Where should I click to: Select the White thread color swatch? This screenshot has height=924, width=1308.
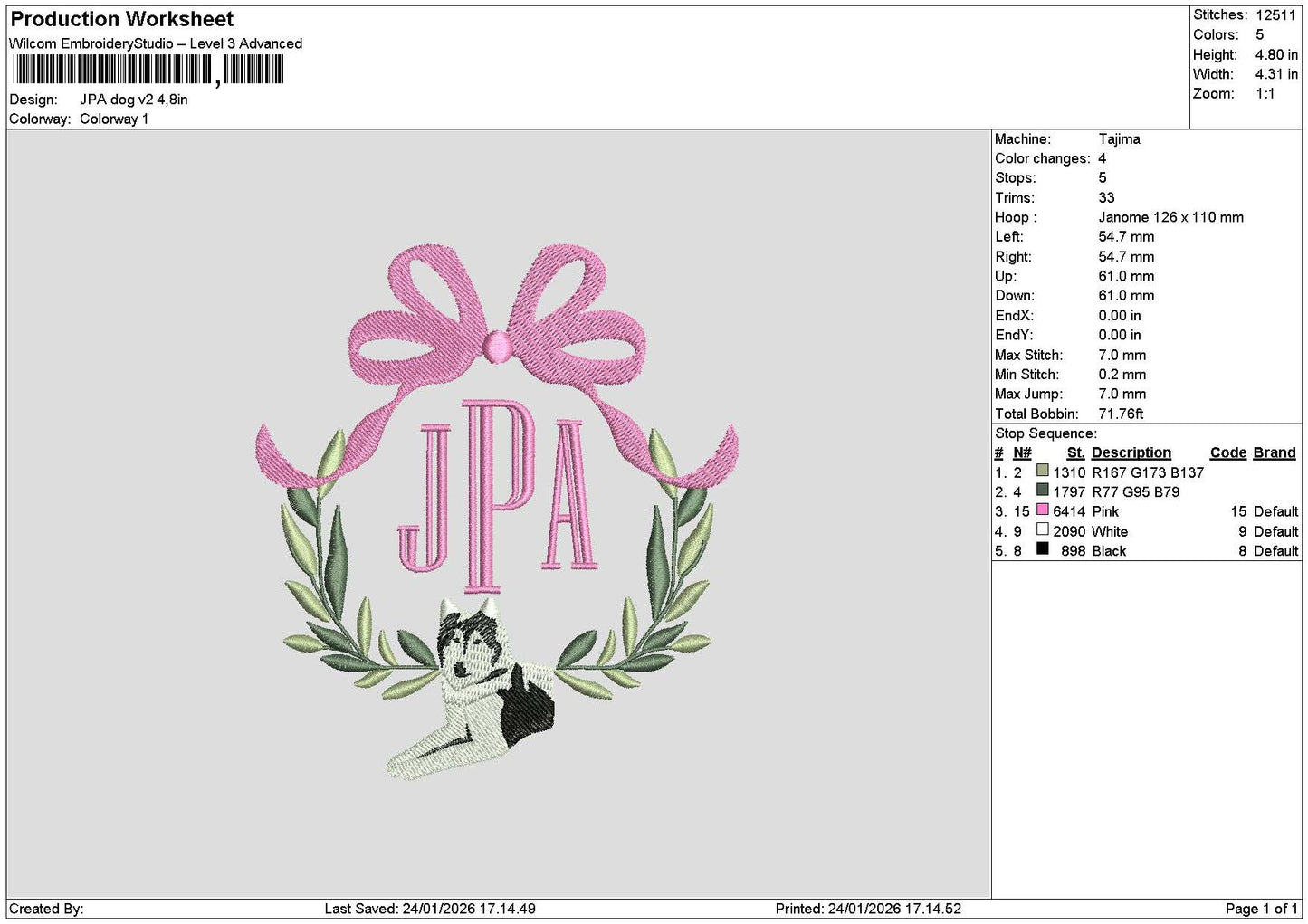coord(1042,529)
